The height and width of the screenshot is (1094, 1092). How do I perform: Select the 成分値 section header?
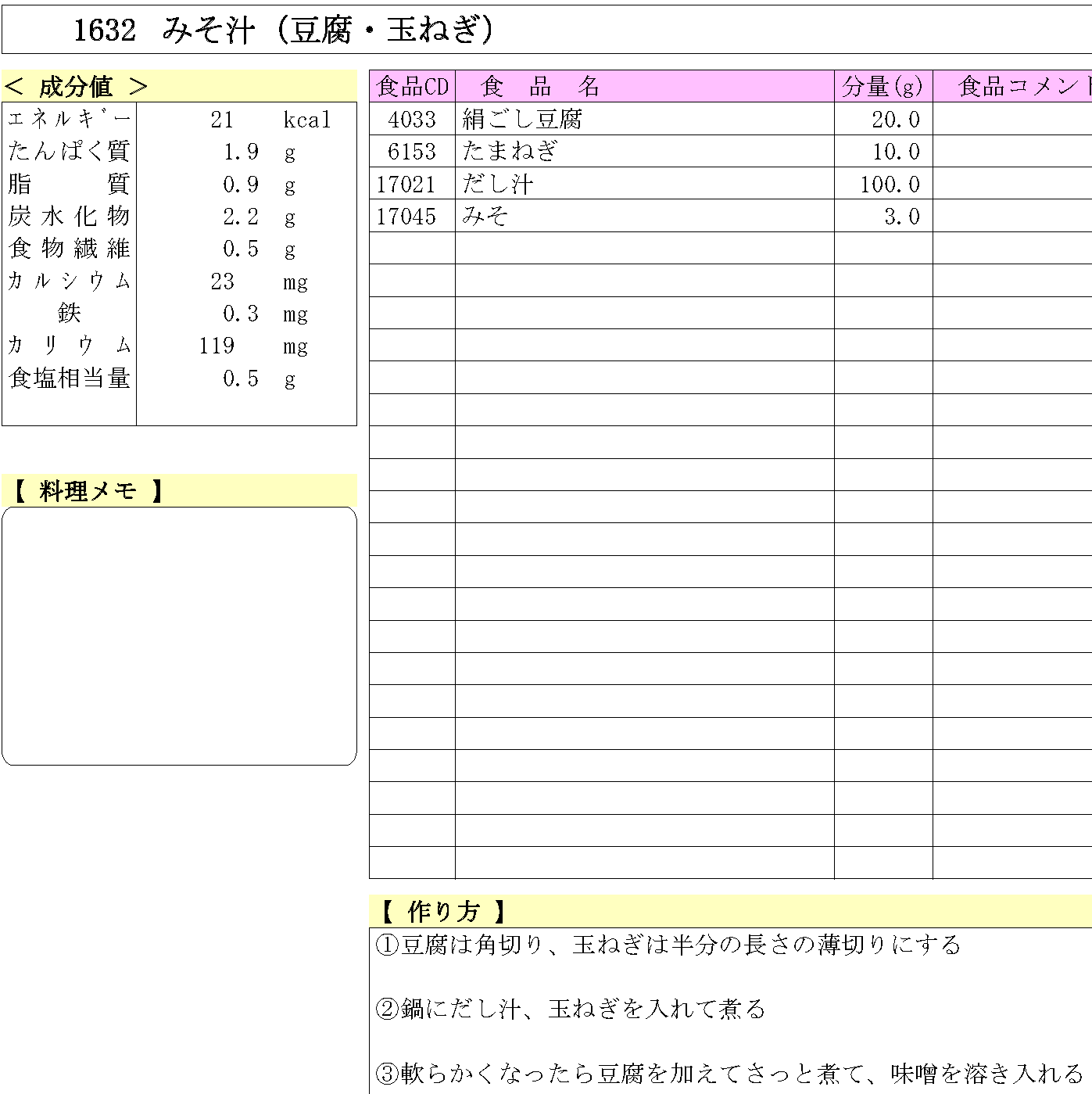[77, 87]
